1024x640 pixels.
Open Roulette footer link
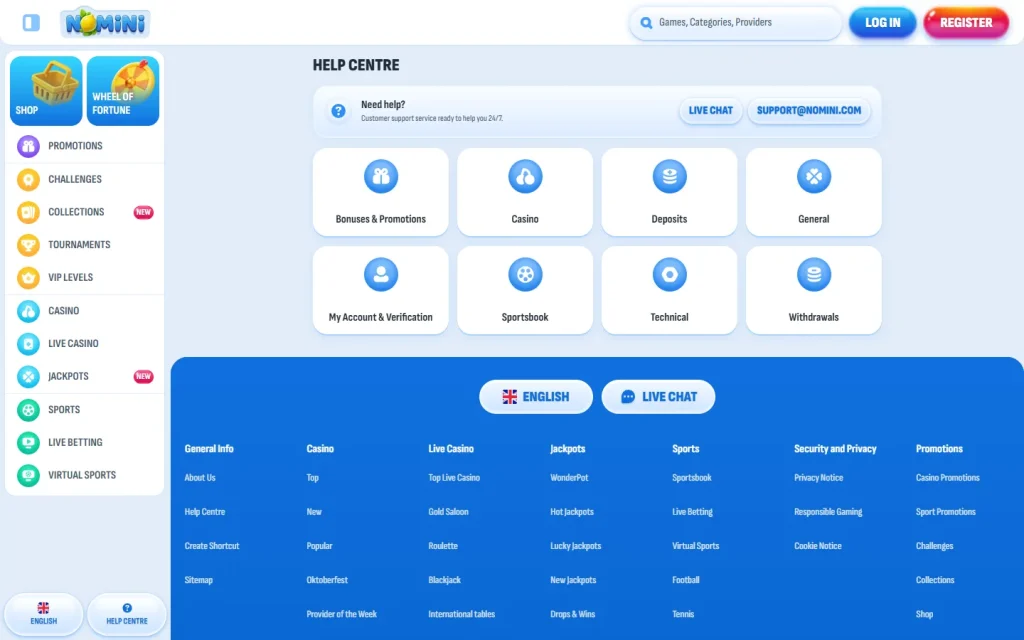click(443, 546)
